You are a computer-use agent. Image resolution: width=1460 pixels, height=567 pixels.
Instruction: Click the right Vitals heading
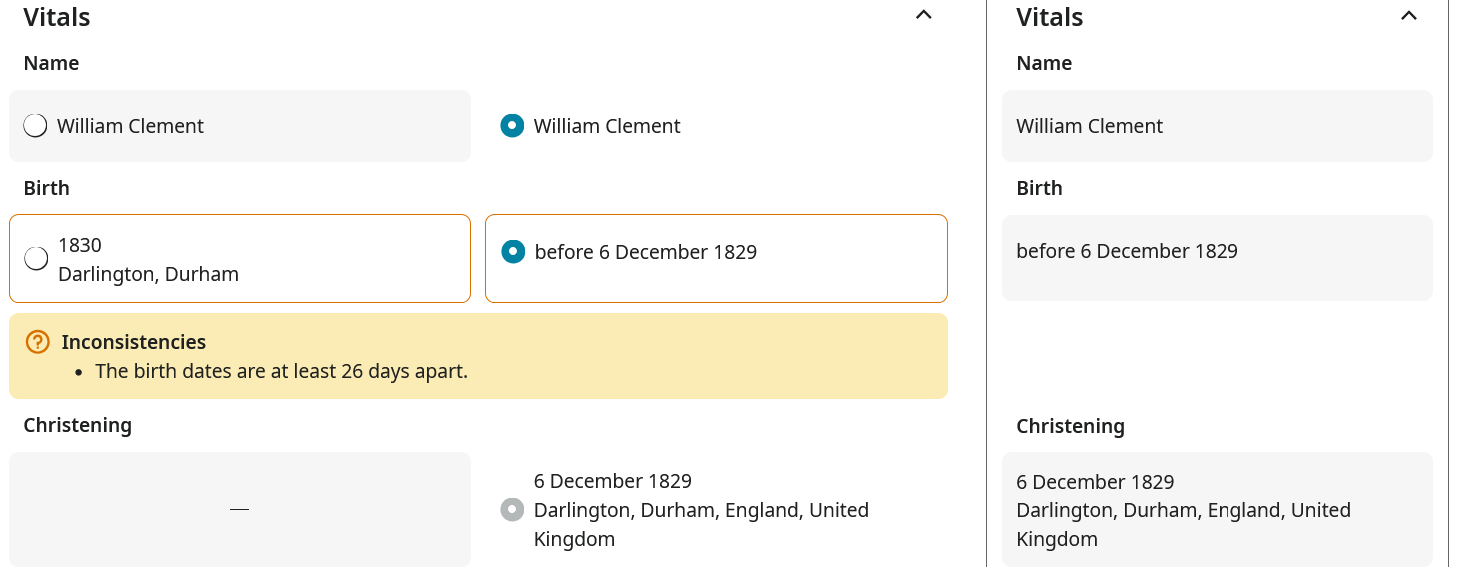click(x=1049, y=17)
